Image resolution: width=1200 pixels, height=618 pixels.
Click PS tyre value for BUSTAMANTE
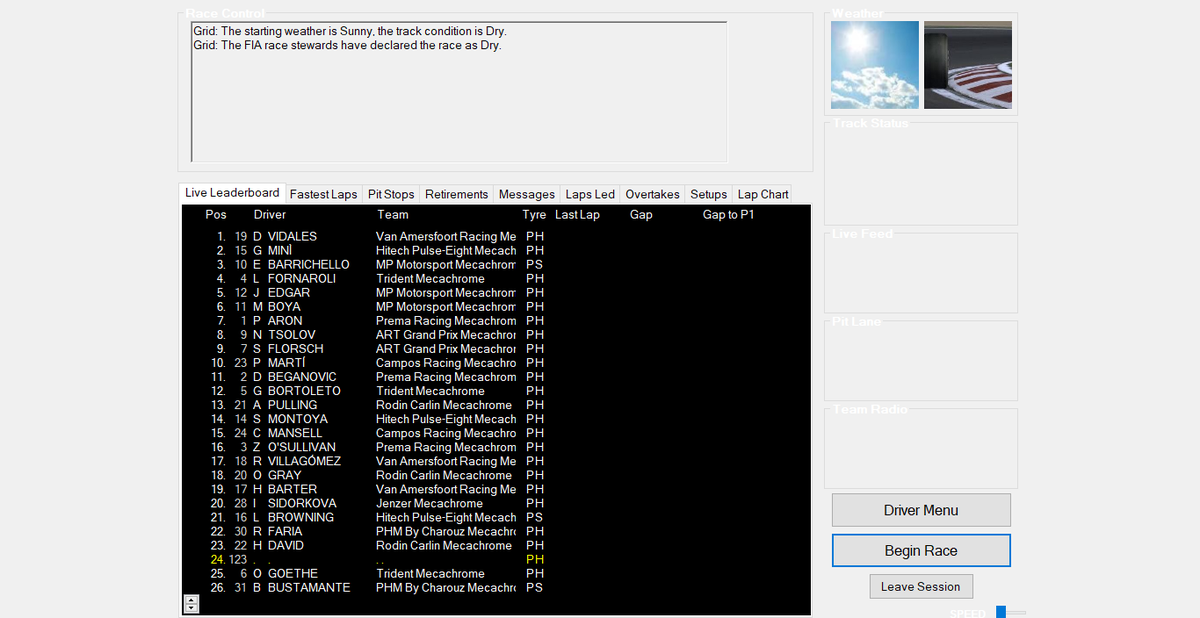[x=534, y=586]
